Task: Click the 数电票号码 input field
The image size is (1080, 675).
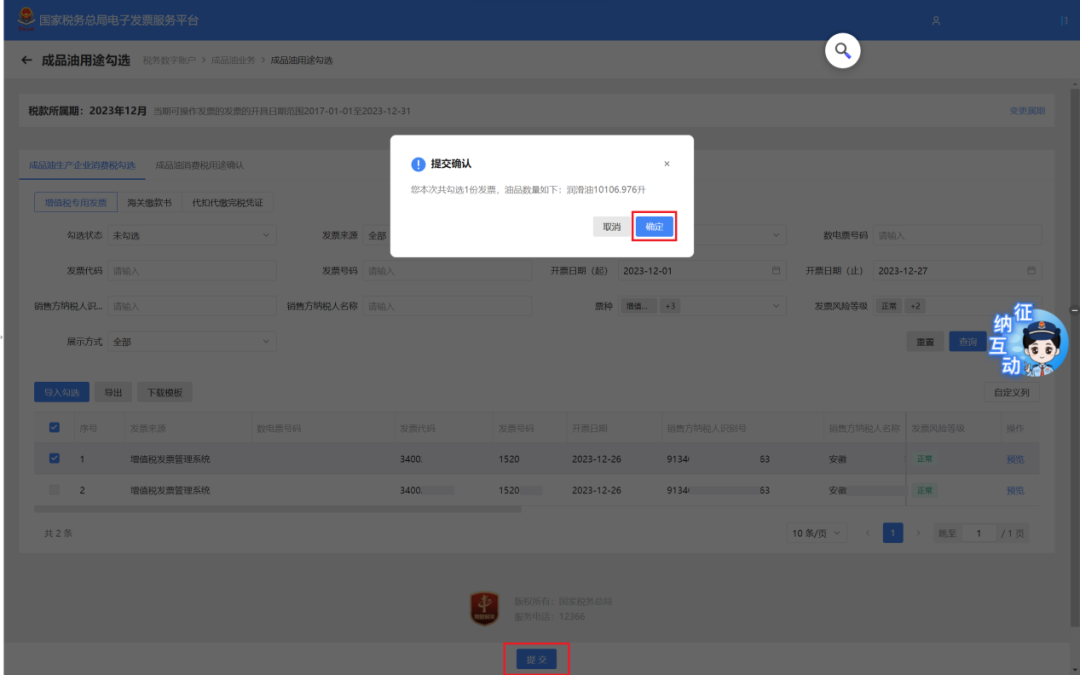Action: click(957, 236)
